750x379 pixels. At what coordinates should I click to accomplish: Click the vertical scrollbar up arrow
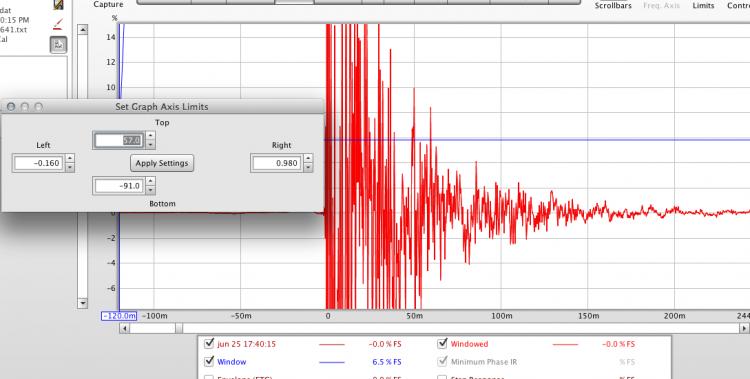(83, 30)
